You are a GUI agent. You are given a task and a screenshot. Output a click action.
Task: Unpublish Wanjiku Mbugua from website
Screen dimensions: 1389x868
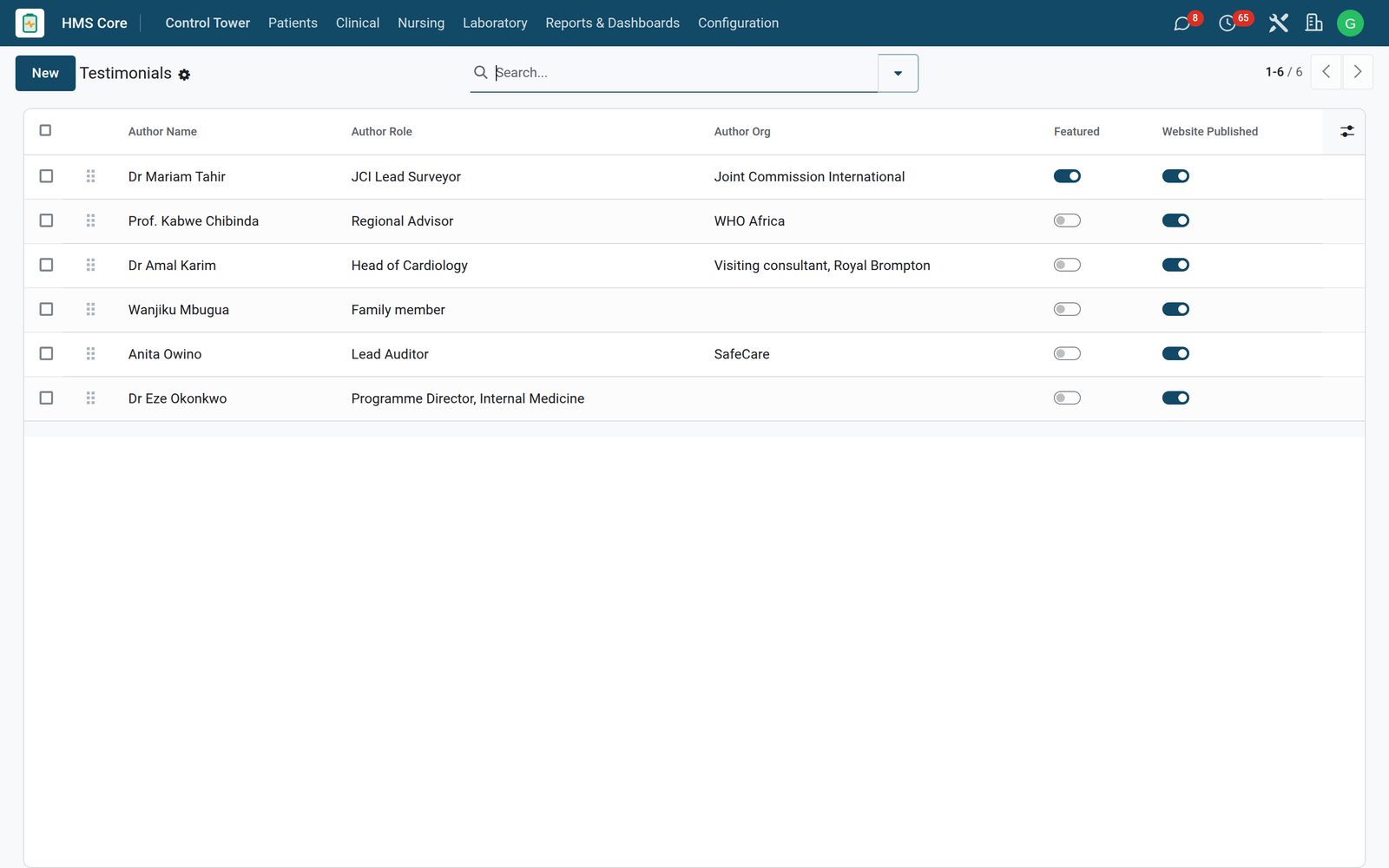[x=1175, y=309]
